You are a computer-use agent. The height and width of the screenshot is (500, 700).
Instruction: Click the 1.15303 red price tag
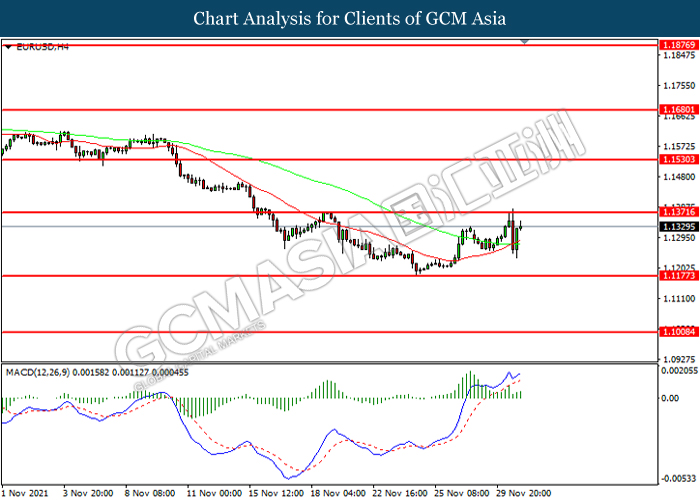click(x=679, y=159)
